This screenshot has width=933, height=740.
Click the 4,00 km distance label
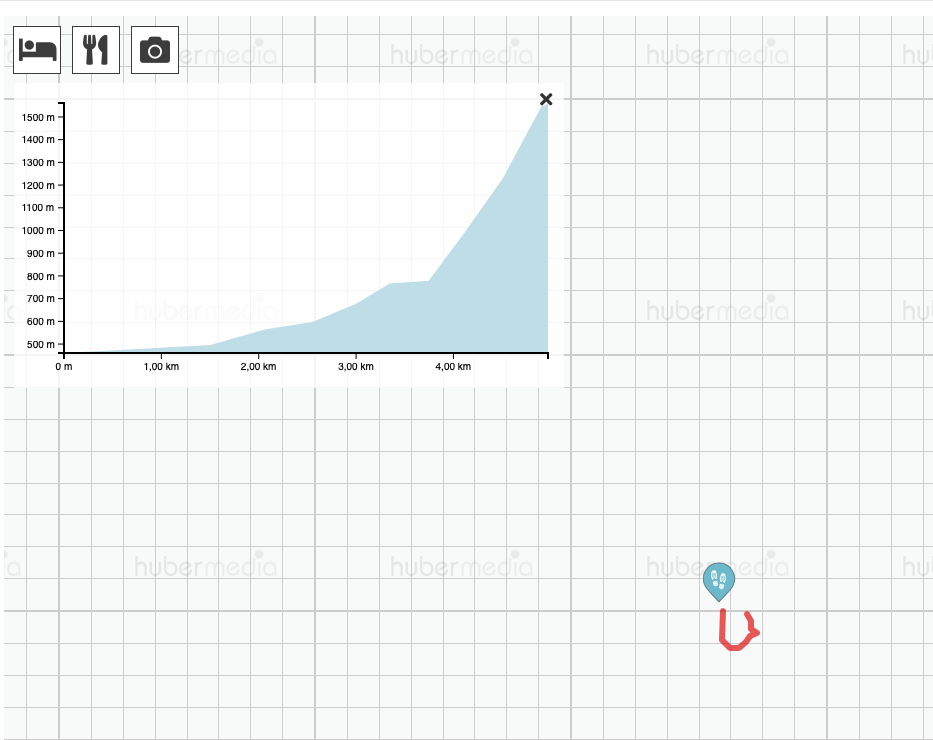453,366
